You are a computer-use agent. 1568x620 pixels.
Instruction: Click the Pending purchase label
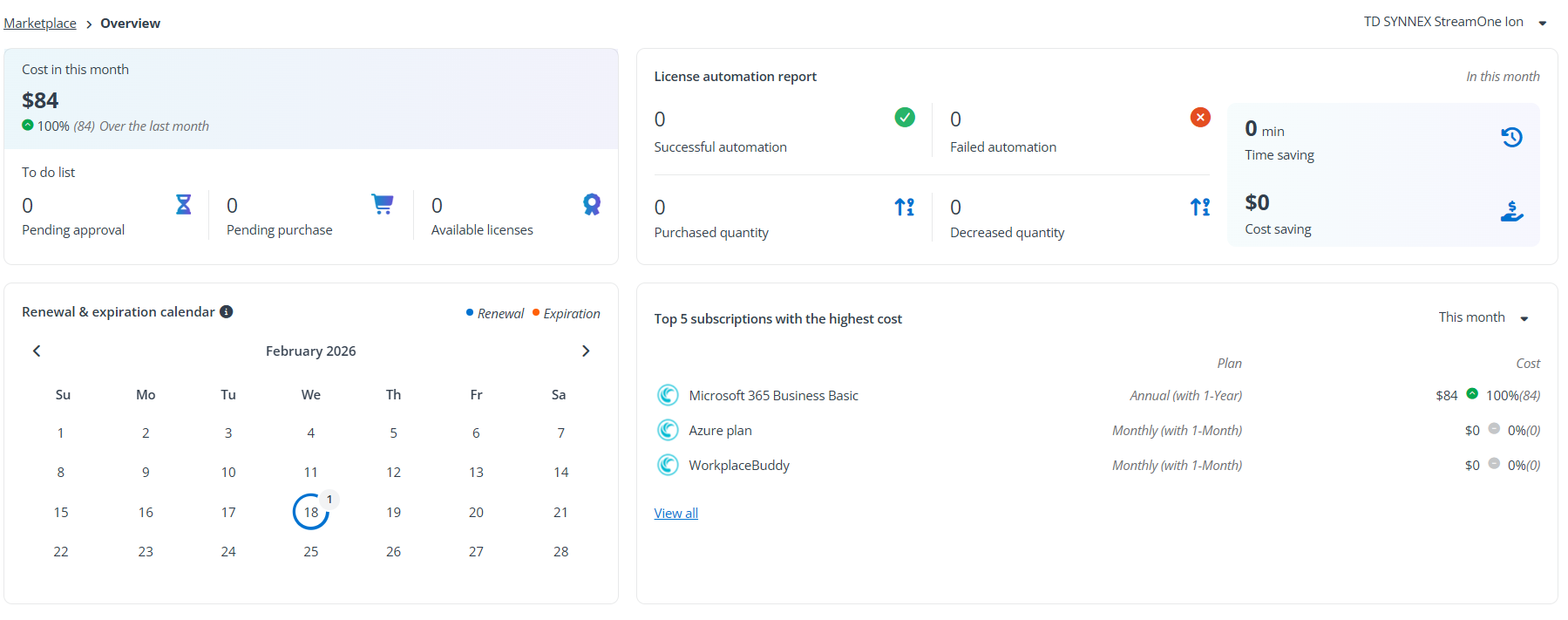pos(279,229)
